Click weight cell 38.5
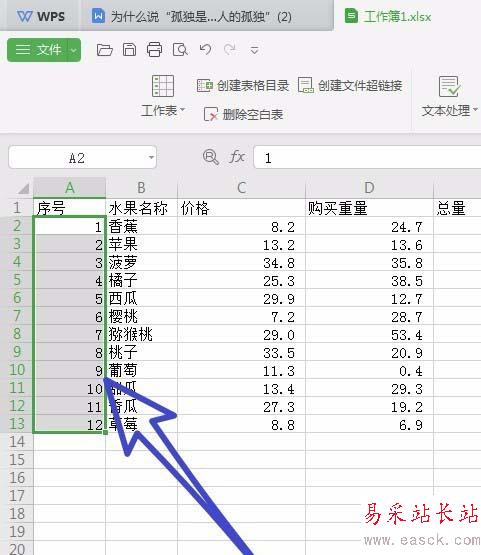Screen dimensions: 481x555 369,280
